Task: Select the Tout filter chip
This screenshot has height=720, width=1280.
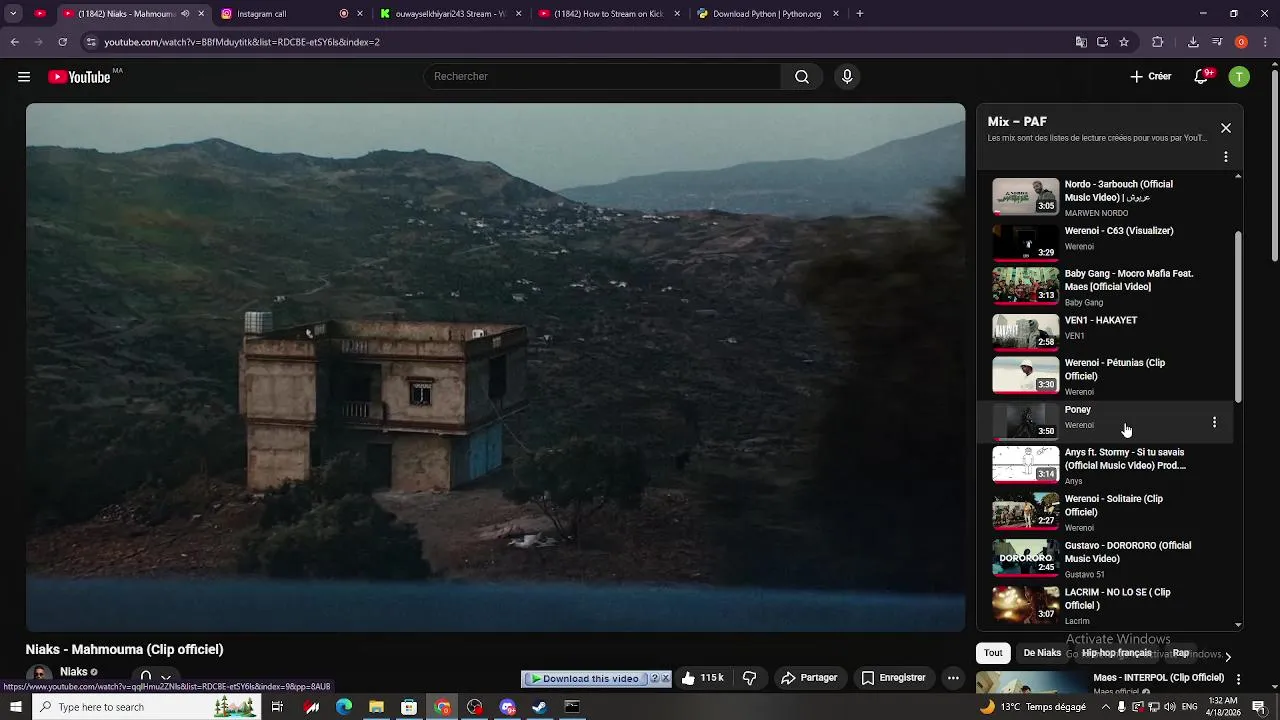Action: (x=993, y=653)
